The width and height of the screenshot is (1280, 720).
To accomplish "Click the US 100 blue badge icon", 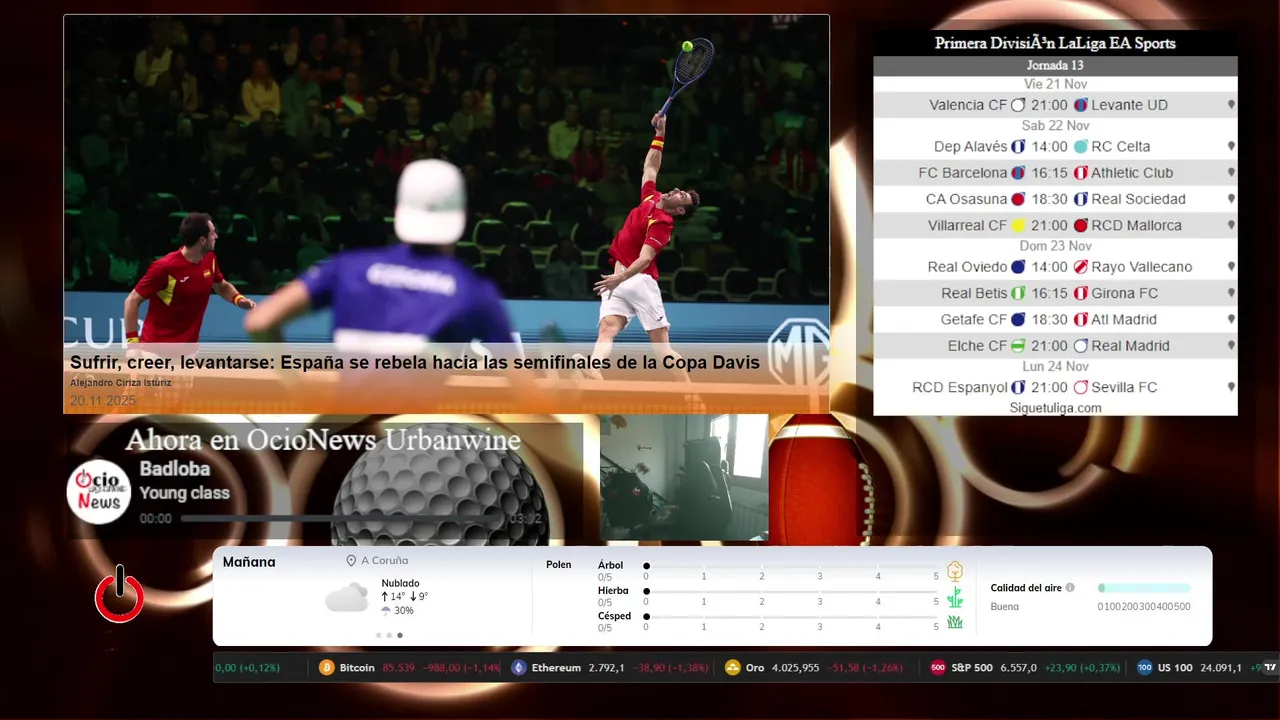I will point(1144,668).
